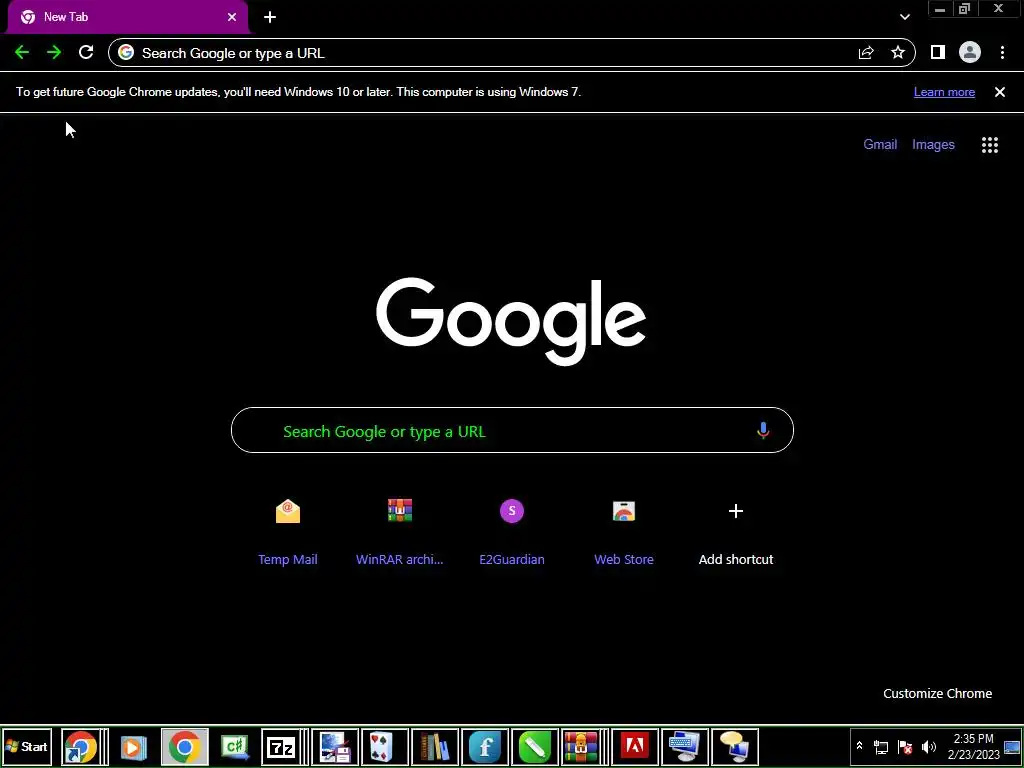Open the network chat bubble taskbar icon

tap(735, 746)
